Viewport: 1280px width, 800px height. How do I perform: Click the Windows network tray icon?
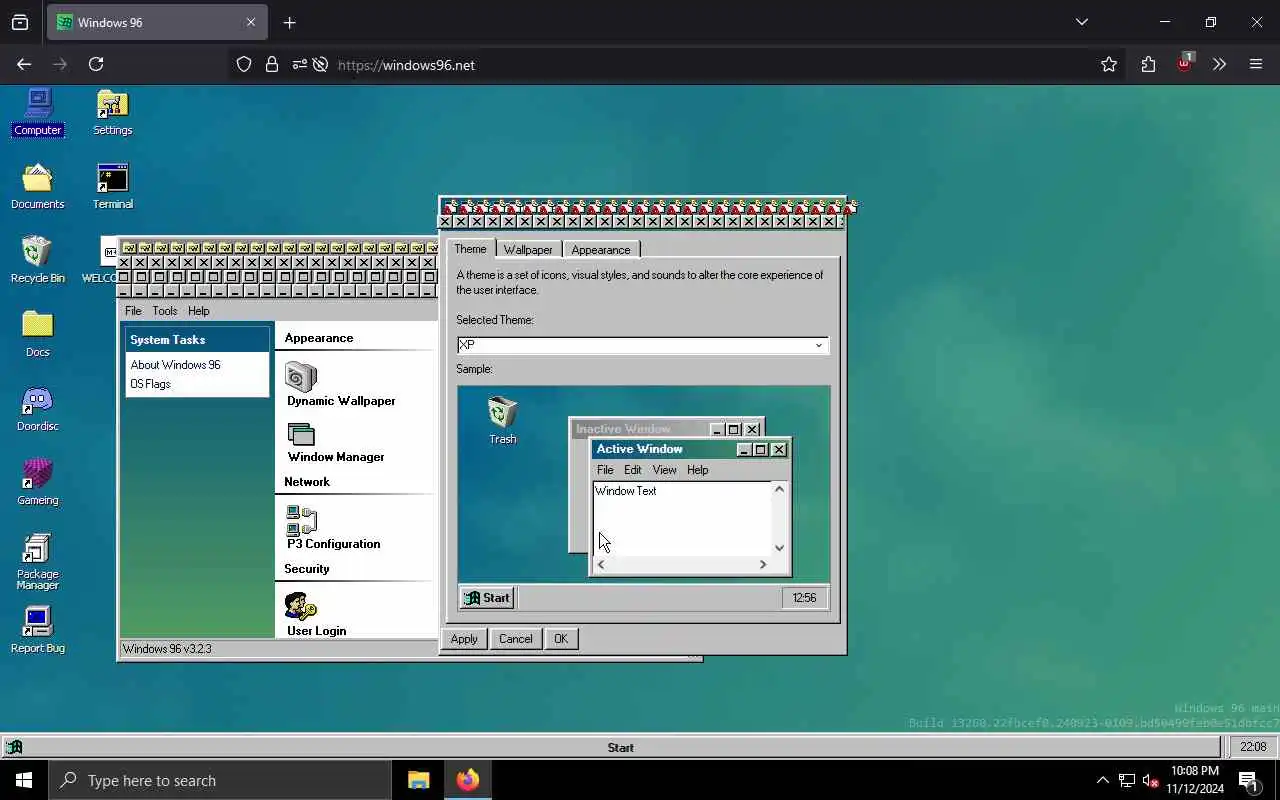click(x=1127, y=780)
